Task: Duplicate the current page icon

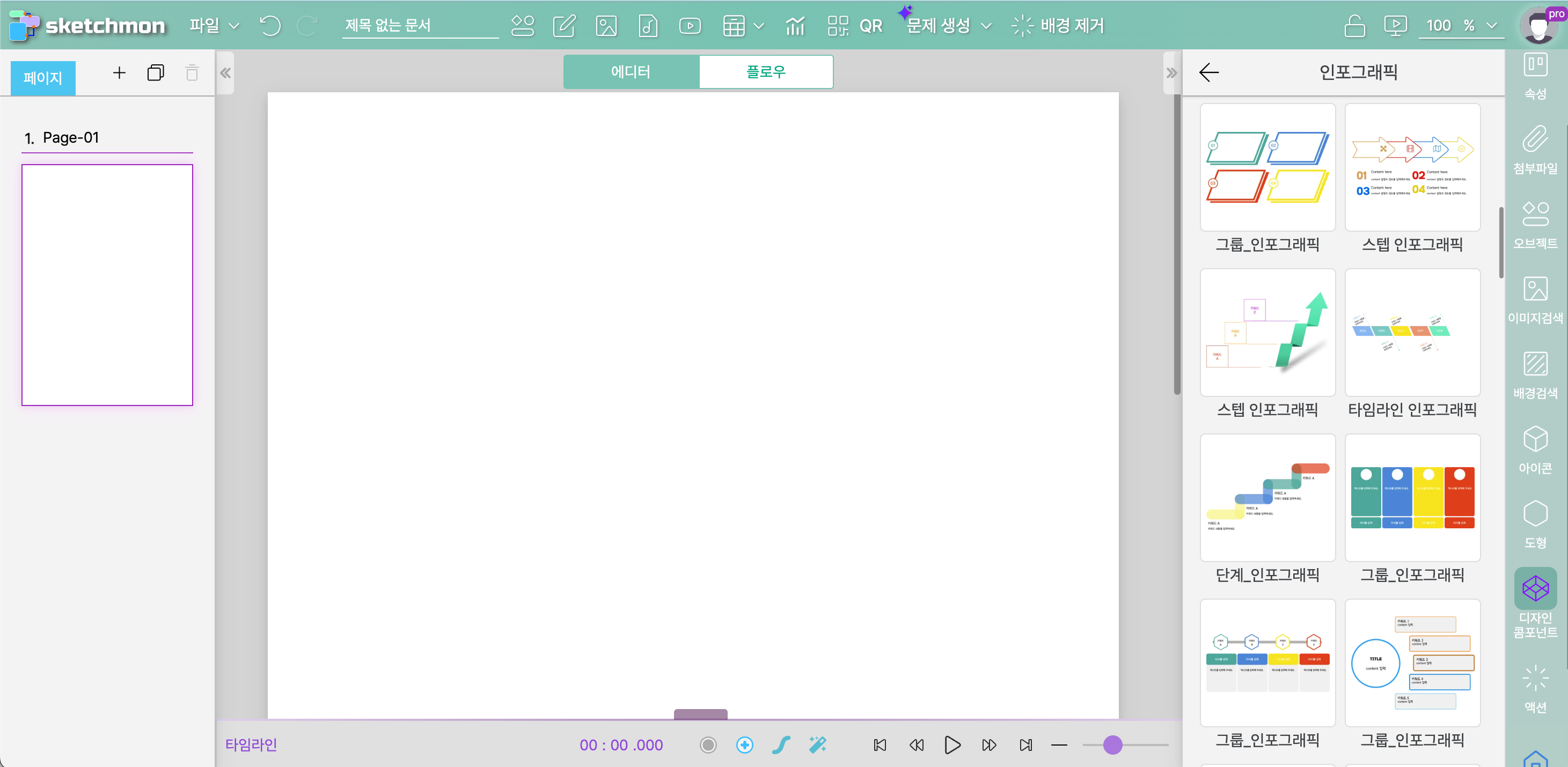Action: [x=156, y=73]
